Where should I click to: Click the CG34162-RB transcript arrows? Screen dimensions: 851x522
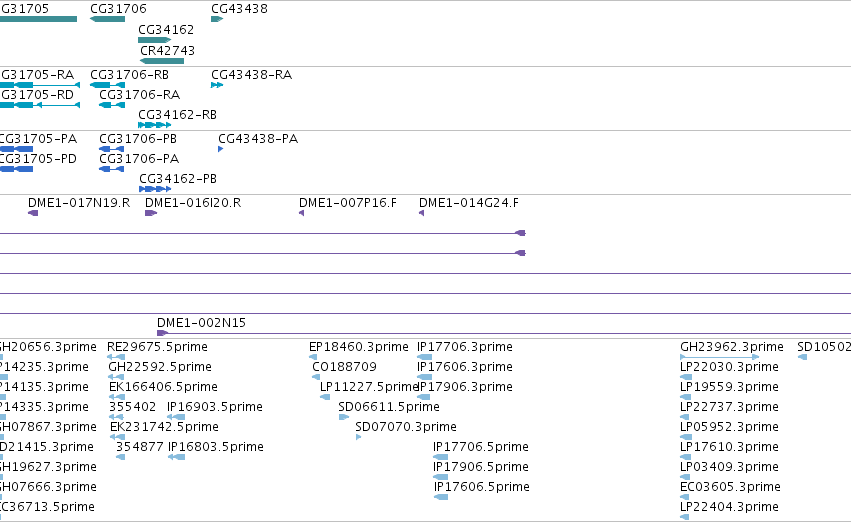(155, 125)
